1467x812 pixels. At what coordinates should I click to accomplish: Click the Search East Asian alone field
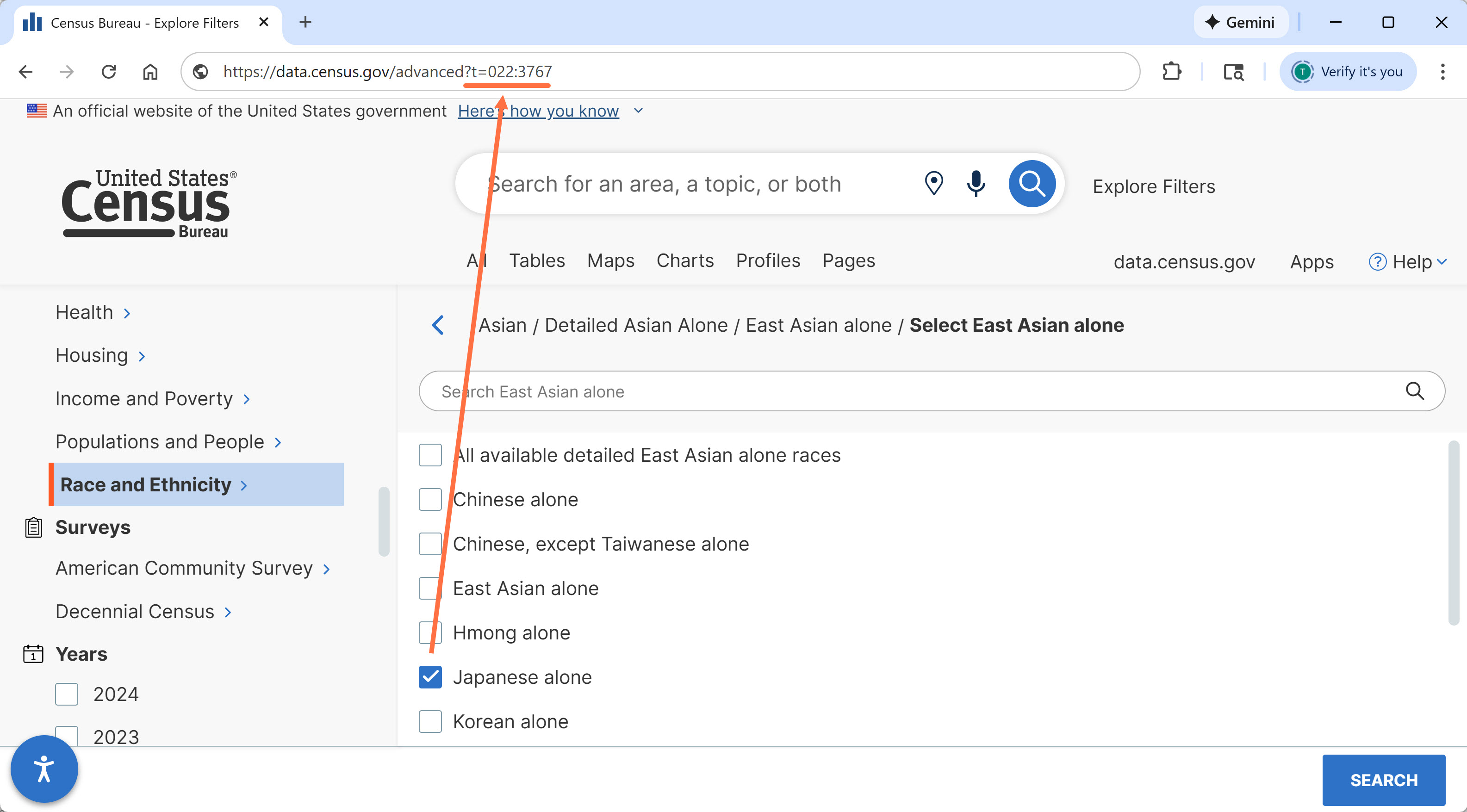click(911, 391)
